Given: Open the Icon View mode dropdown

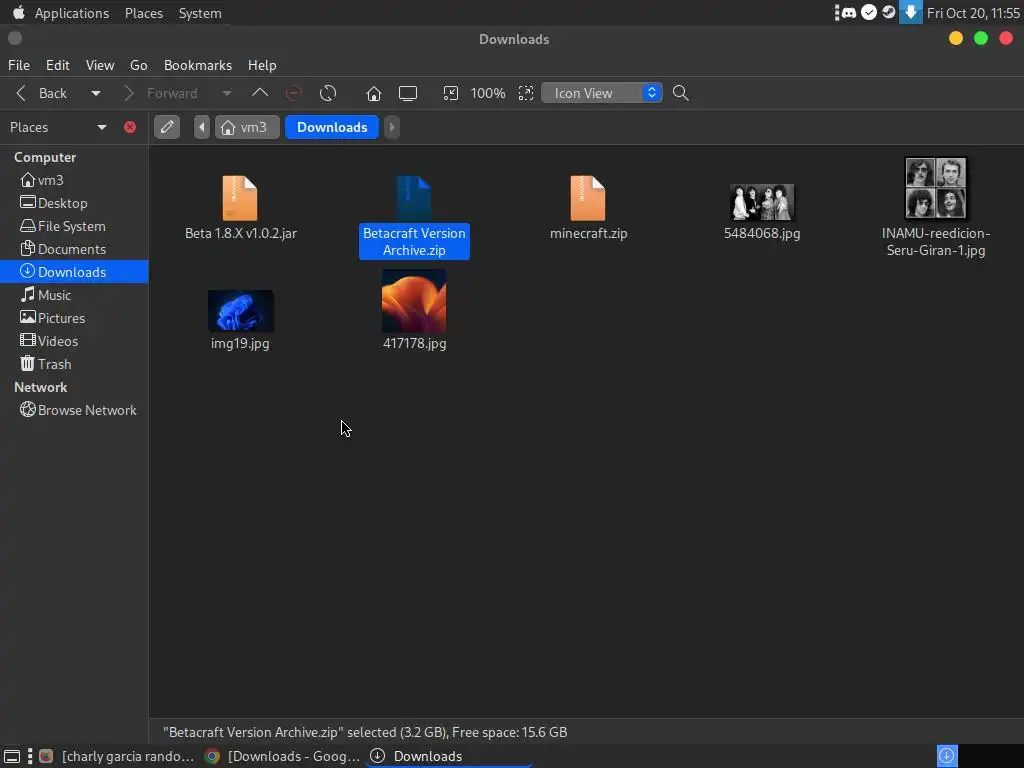Looking at the screenshot, I should point(602,93).
